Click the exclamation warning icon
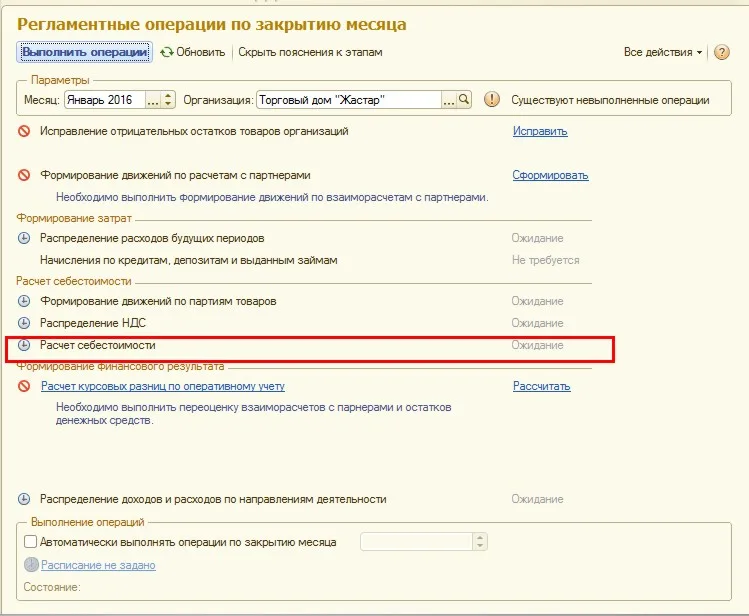749x616 pixels. 492,100
